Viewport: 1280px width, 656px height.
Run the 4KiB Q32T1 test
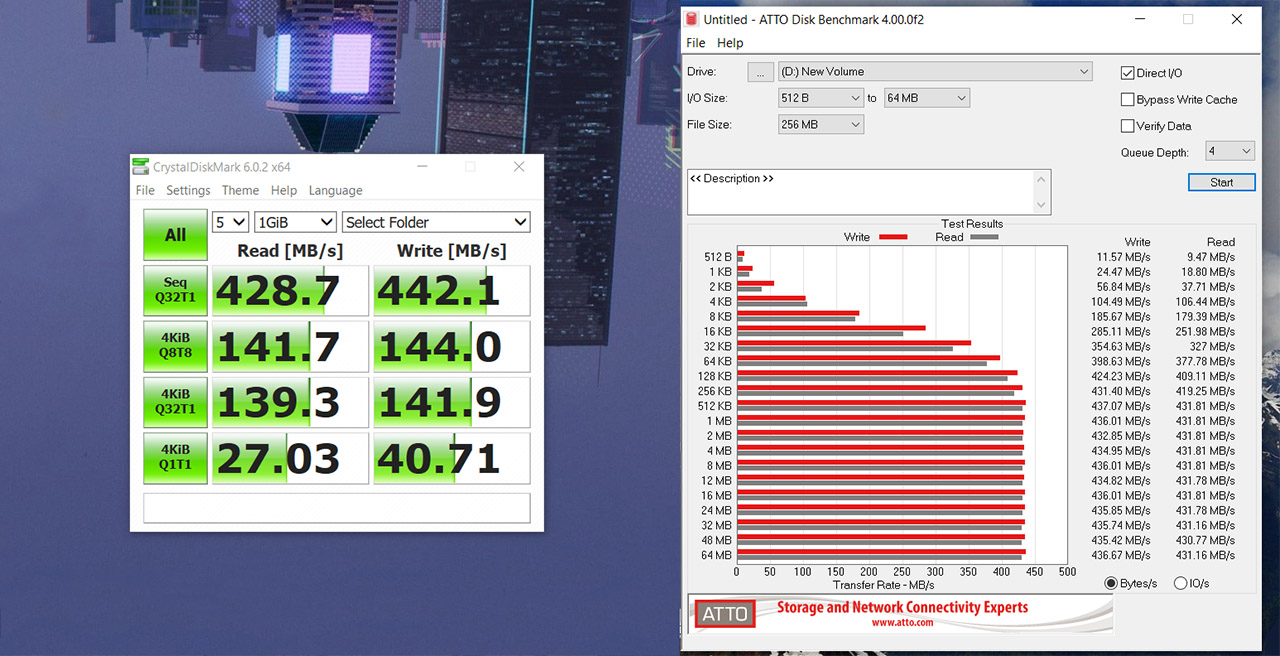175,402
